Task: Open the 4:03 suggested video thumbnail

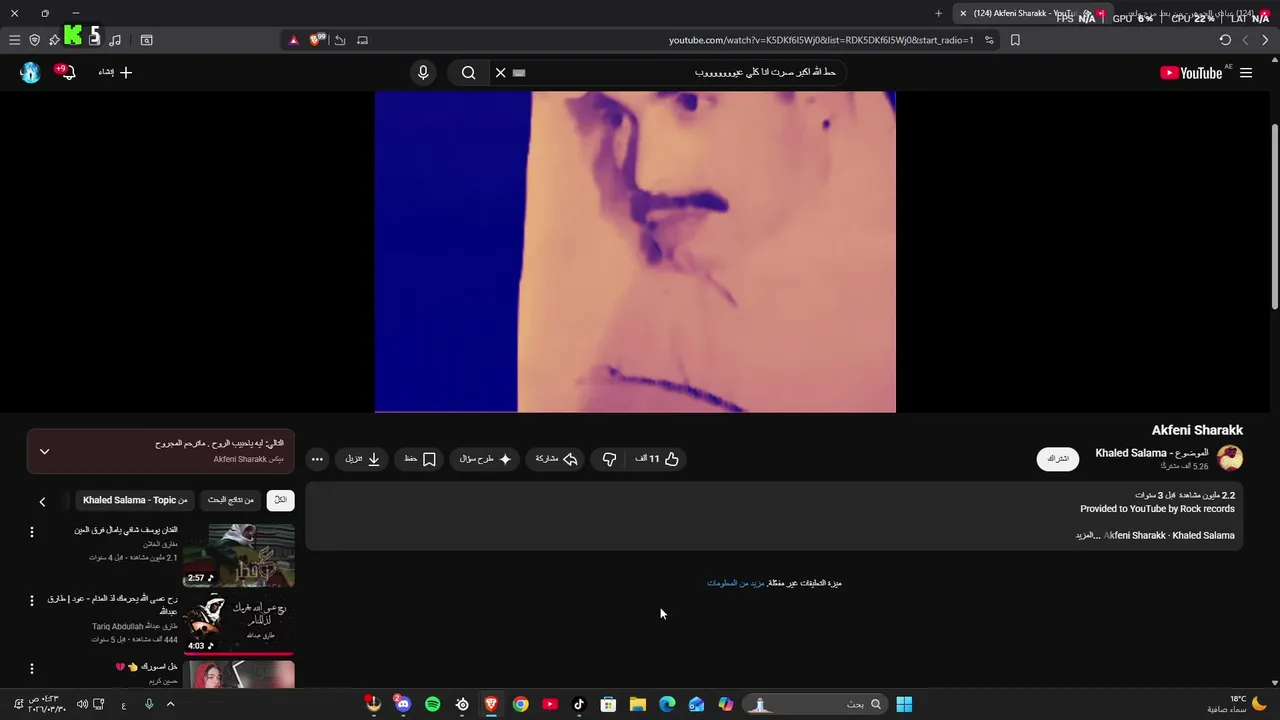Action: point(239,624)
